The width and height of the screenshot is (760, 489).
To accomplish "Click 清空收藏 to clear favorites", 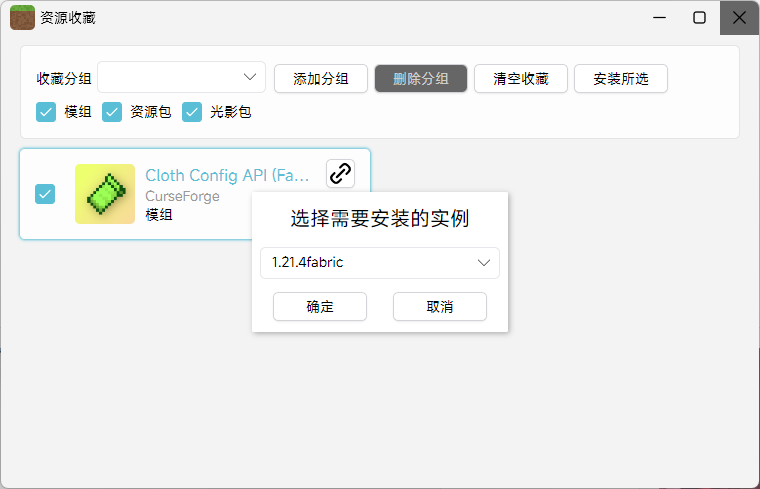I will (x=521, y=79).
